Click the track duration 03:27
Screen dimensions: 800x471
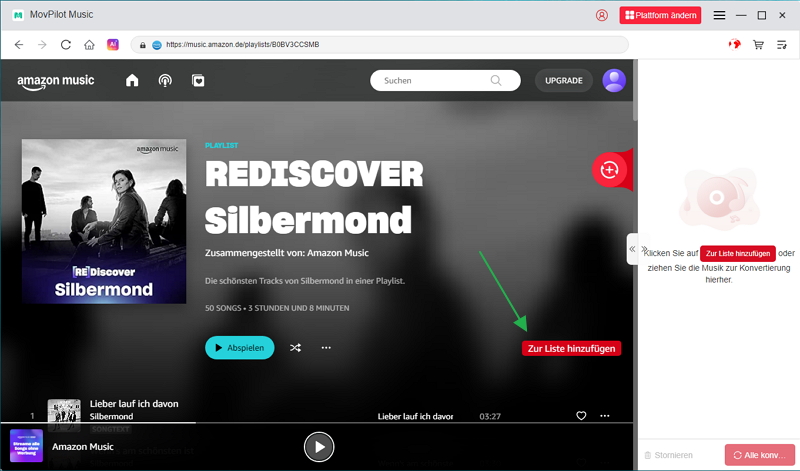pos(490,416)
